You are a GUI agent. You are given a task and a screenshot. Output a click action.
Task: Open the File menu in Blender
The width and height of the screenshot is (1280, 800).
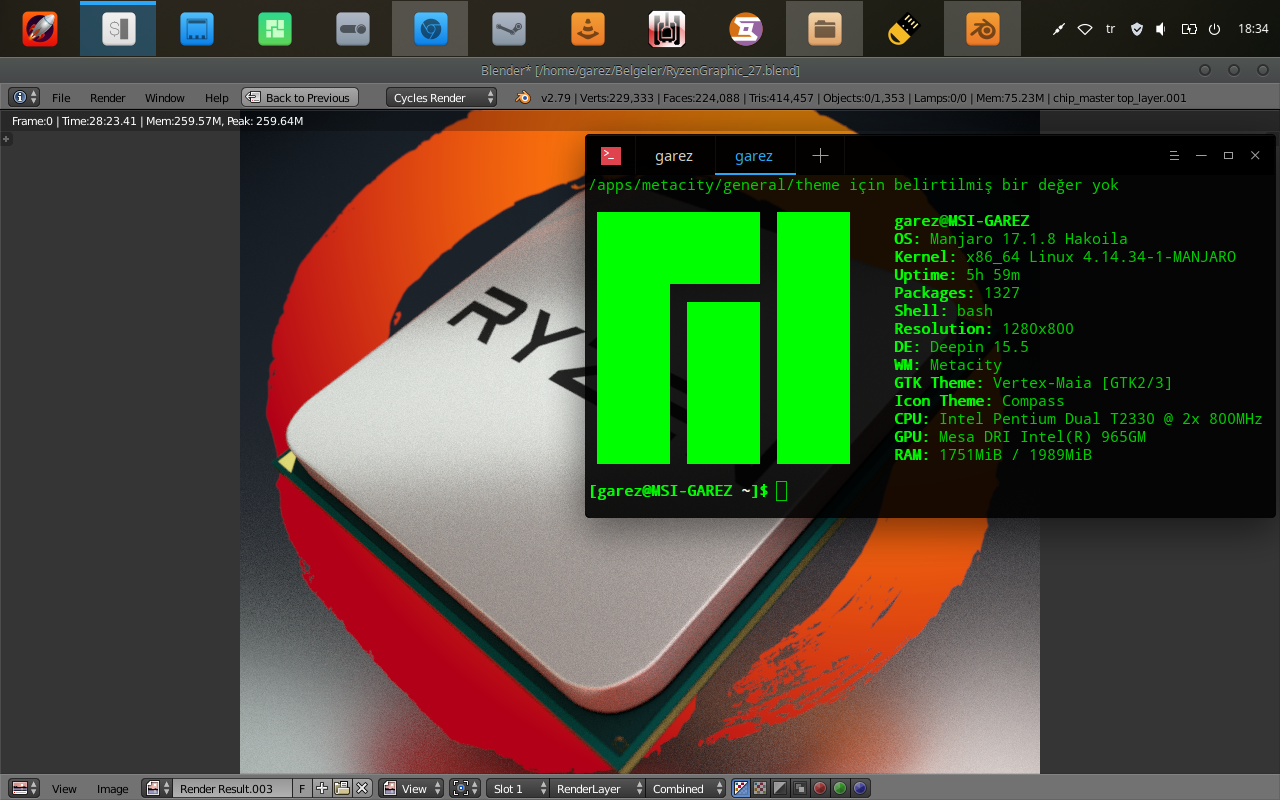(61, 97)
